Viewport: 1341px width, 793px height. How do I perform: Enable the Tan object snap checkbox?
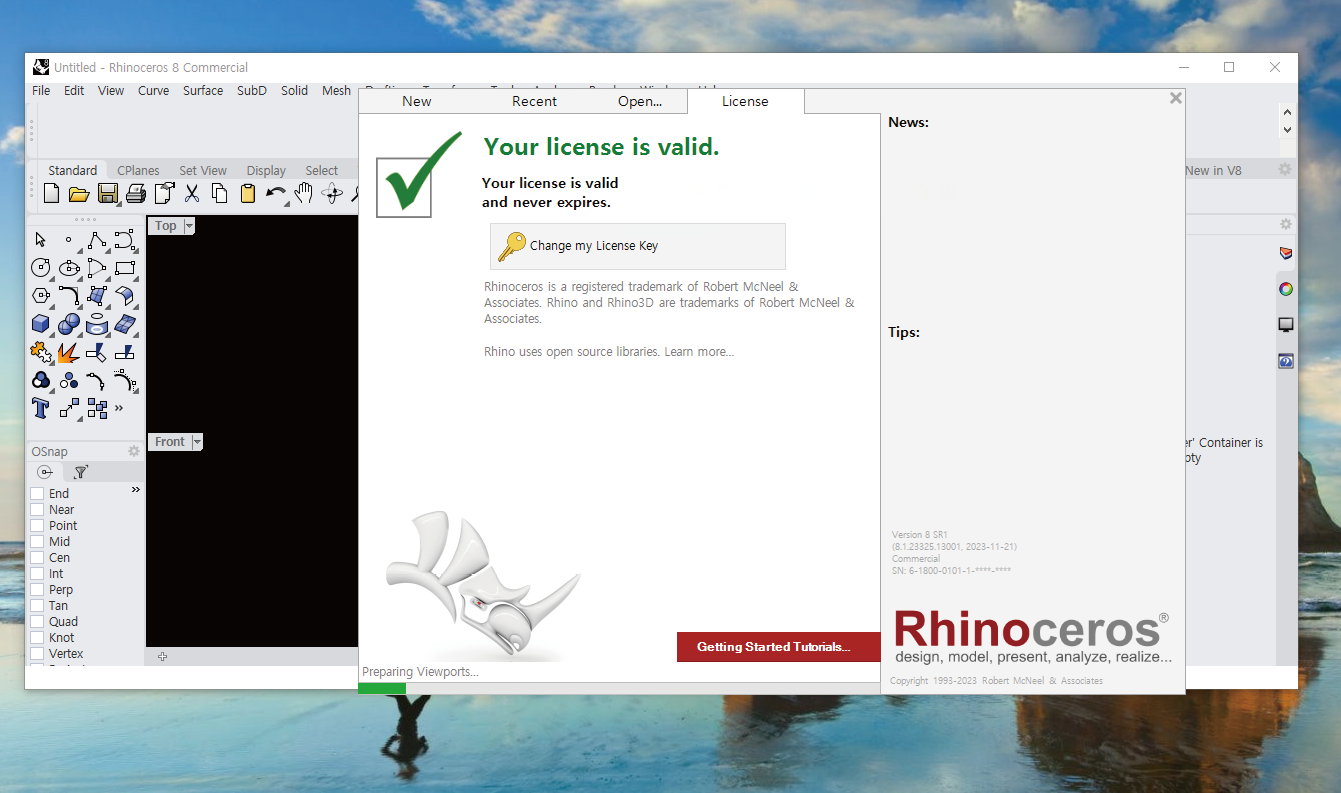(x=37, y=606)
